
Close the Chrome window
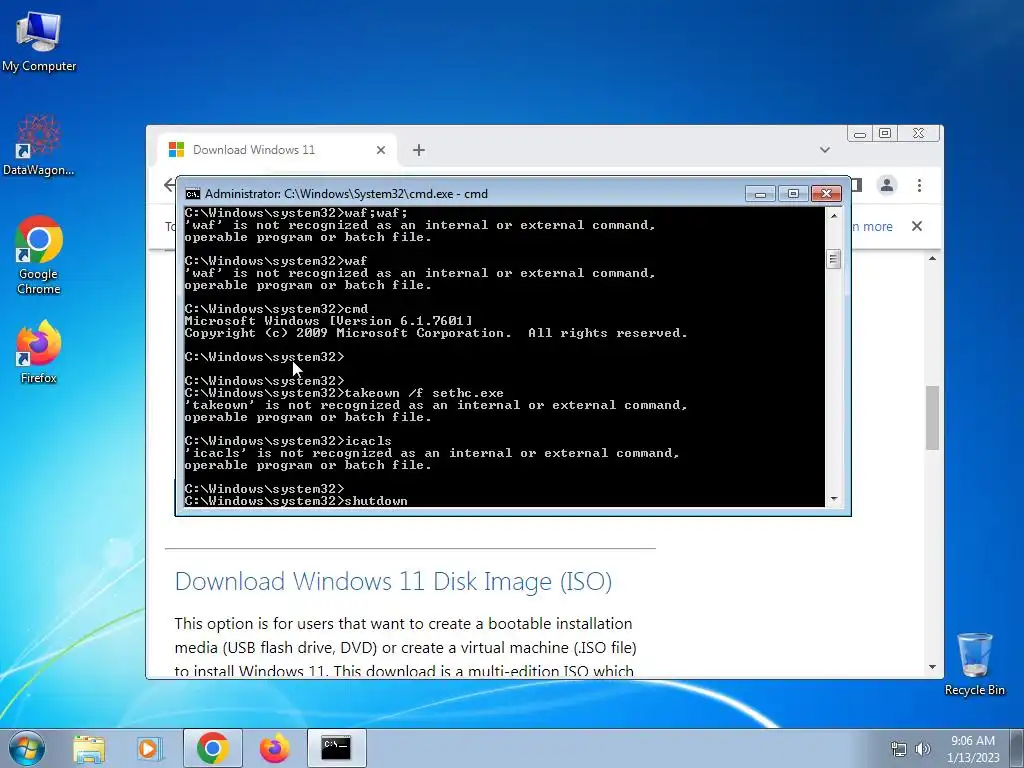click(918, 134)
